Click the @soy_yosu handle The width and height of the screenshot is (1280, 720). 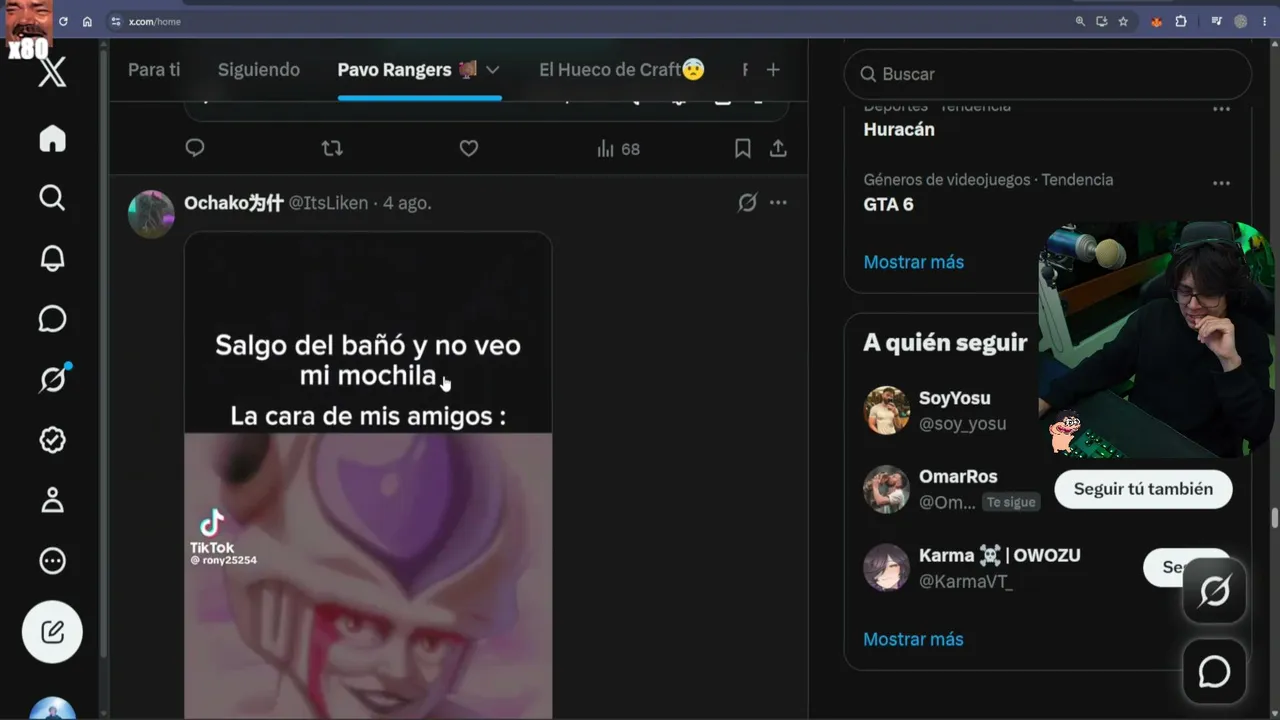(963, 424)
